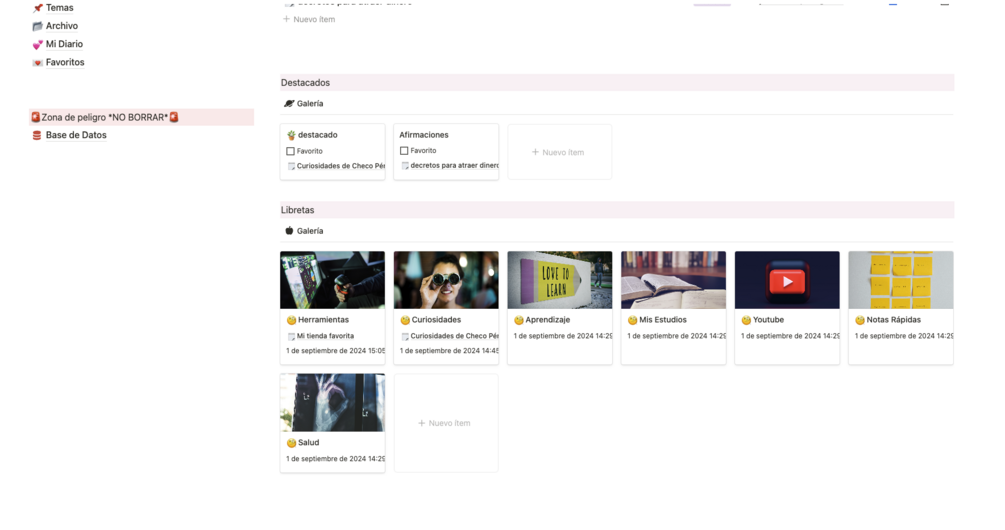This screenshot has width=1005, height=530.
Task: Click the pushpin icon beside Temas
Action: [38, 8]
